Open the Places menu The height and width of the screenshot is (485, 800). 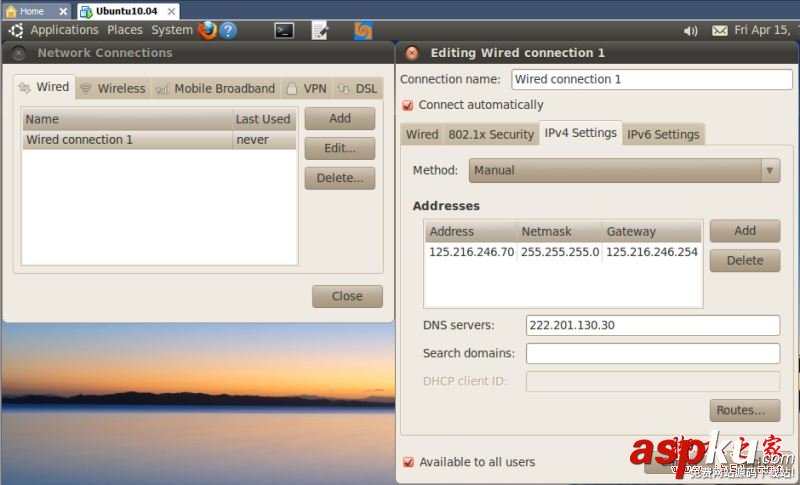[x=125, y=30]
